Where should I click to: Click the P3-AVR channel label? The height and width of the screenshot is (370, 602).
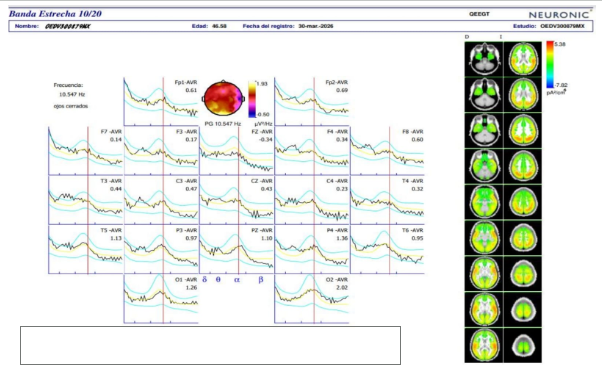coord(187,230)
